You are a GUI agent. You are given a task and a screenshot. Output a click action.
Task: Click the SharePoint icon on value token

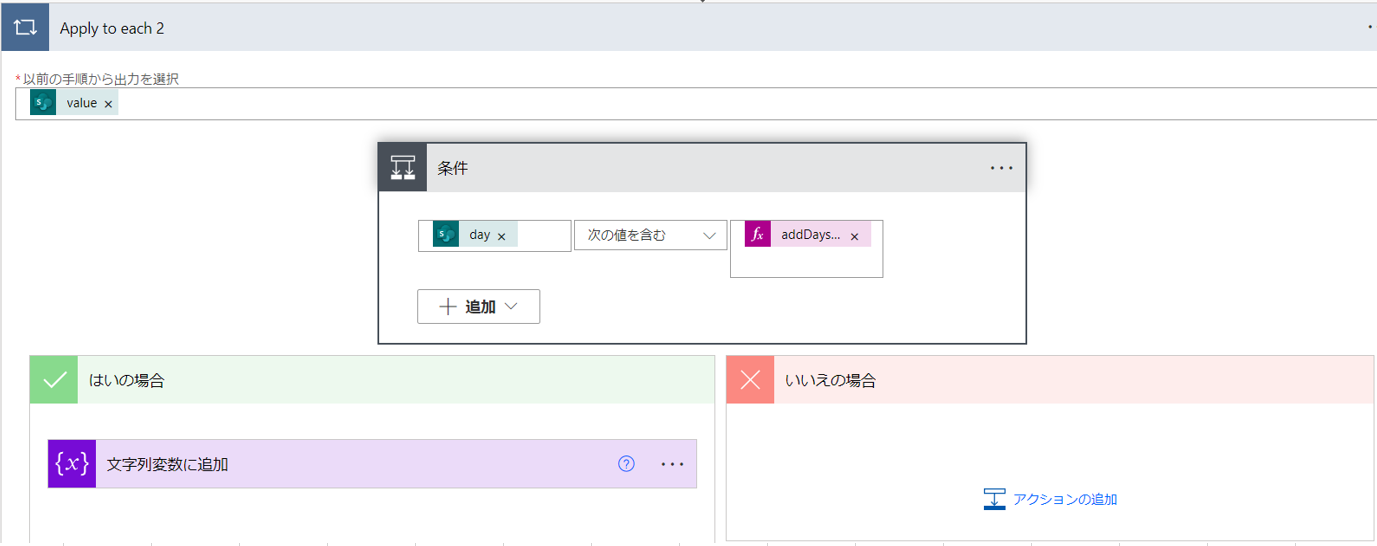tap(43, 103)
